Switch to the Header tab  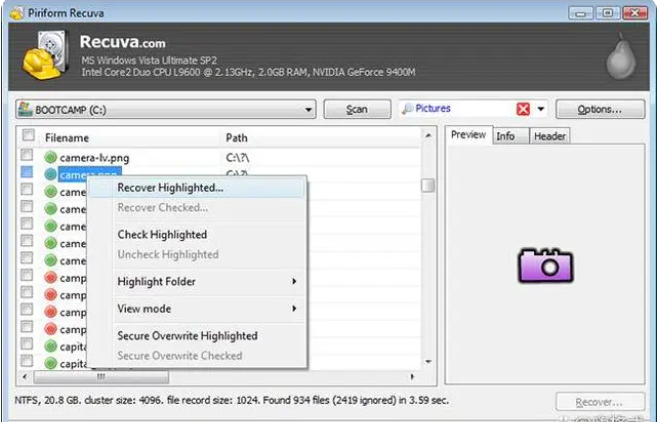[x=550, y=136]
